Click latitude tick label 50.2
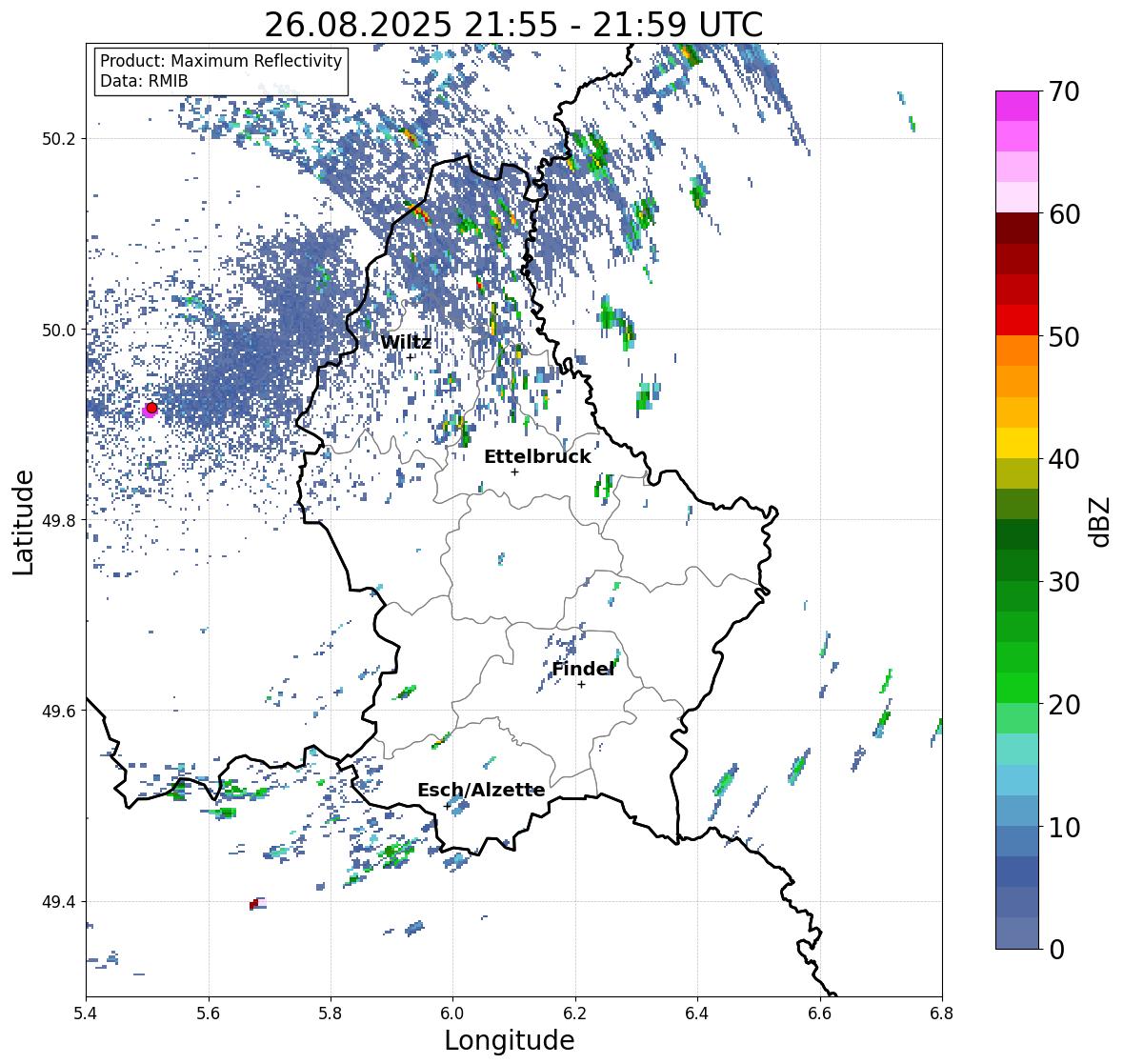Screen dimensions: 1123x1064 (59, 139)
